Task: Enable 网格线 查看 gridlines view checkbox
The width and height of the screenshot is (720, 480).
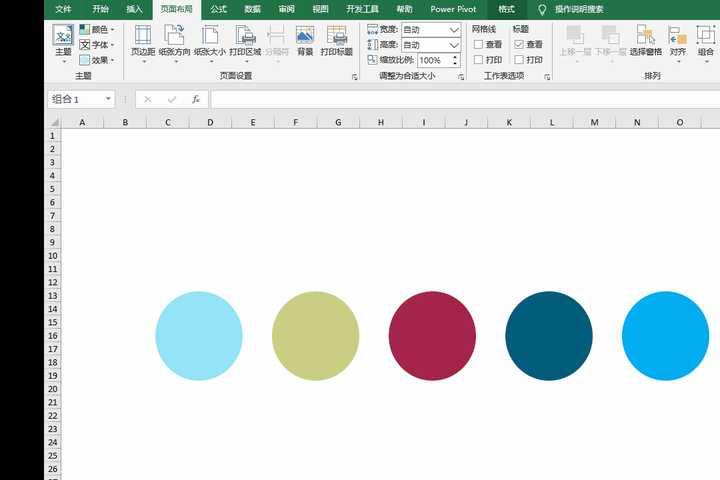Action: (x=478, y=45)
